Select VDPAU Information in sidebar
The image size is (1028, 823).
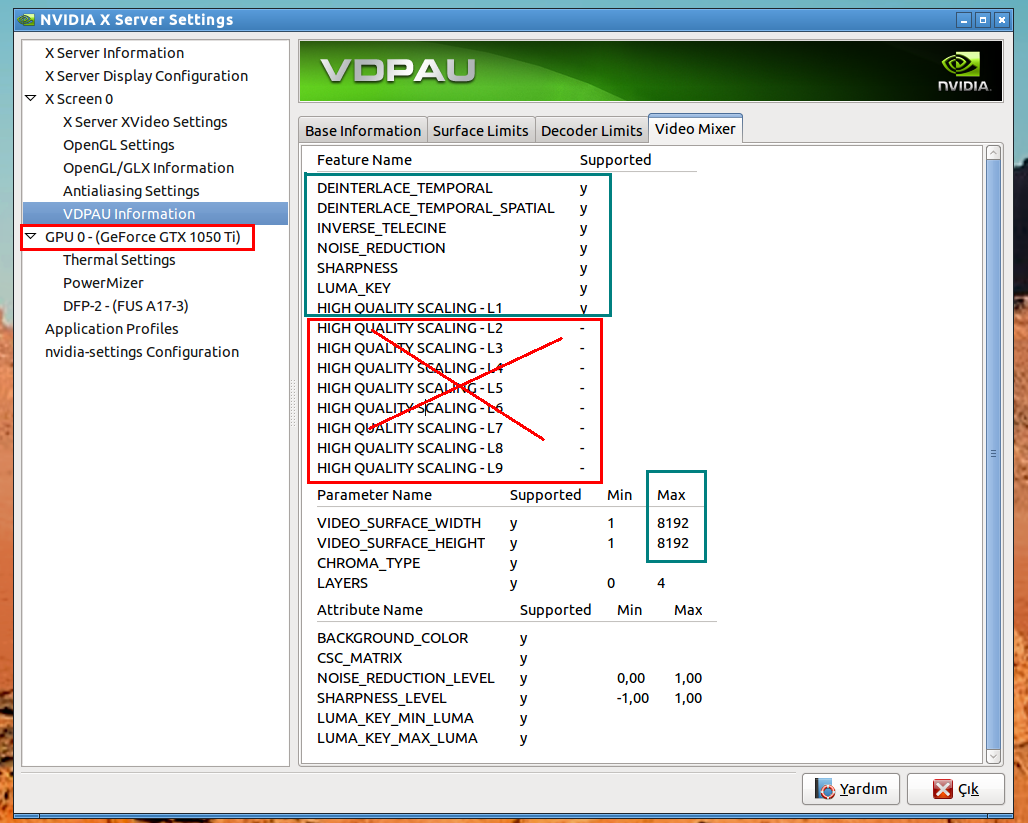[155, 214]
